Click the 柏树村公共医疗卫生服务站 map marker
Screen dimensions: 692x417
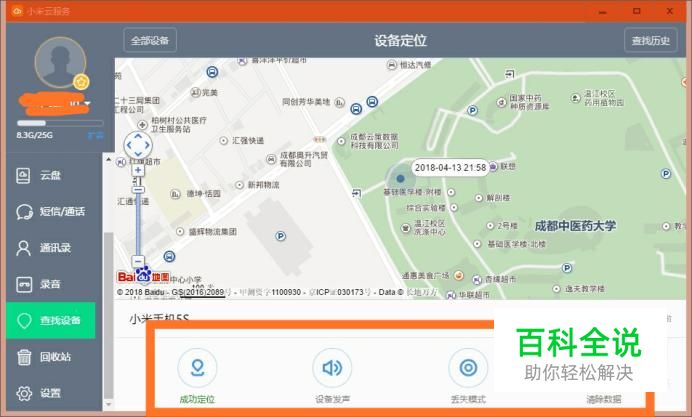142,124
